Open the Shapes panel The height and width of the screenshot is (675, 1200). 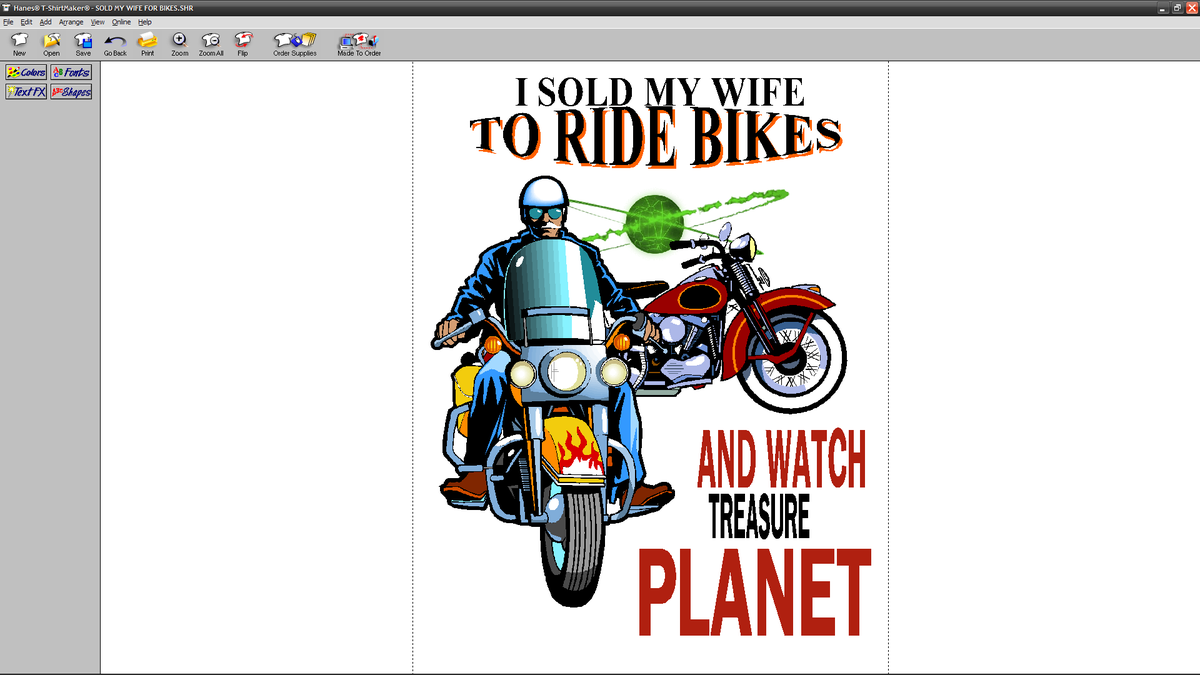pos(71,92)
